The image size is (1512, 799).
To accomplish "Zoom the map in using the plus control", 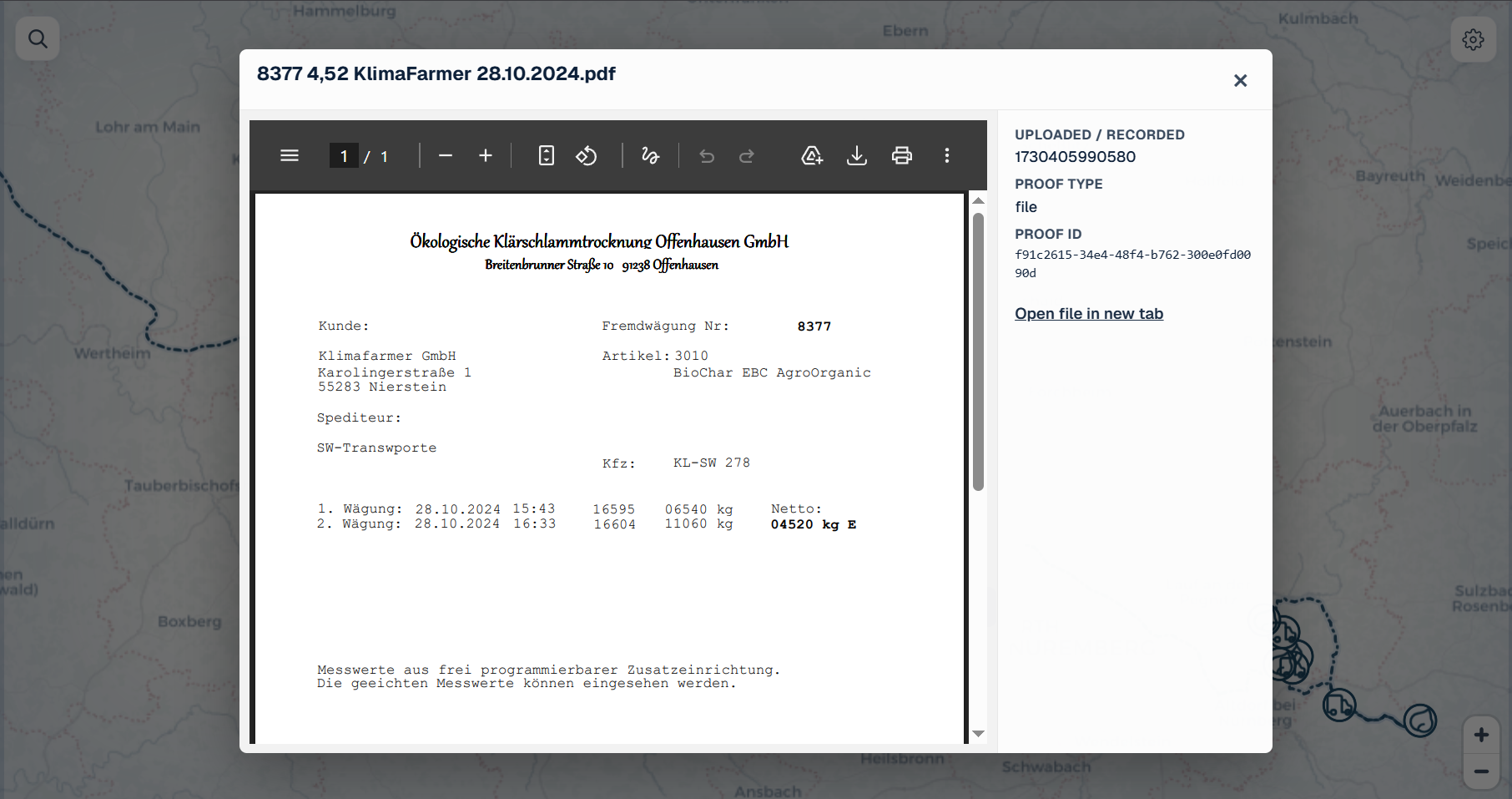I will click(1481, 734).
